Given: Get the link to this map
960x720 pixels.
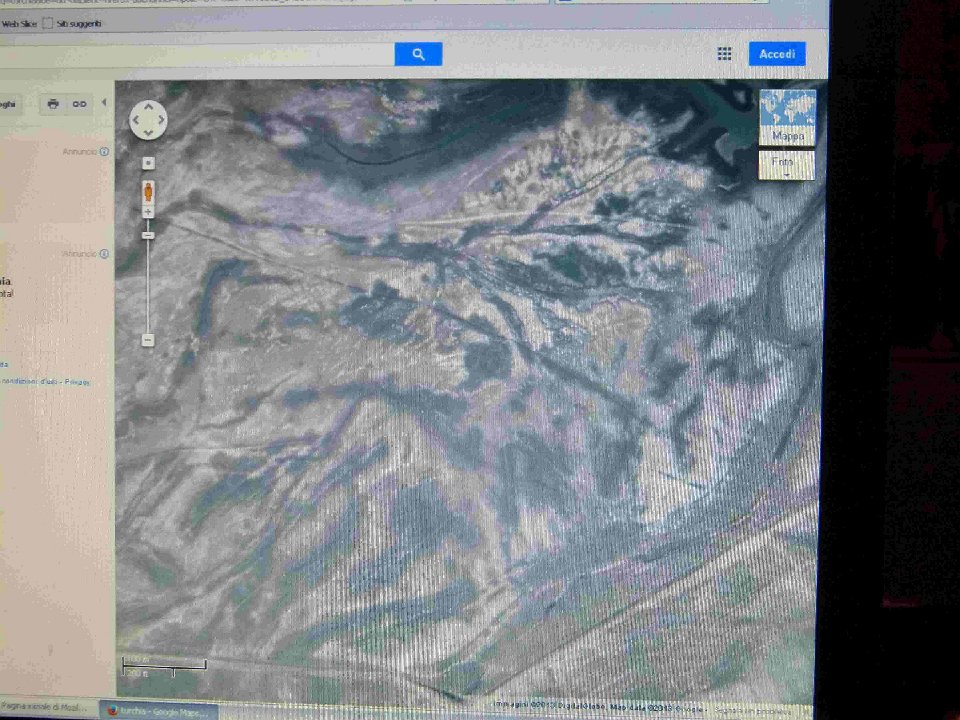Looking at the screenshot, I should click(80, 104).
